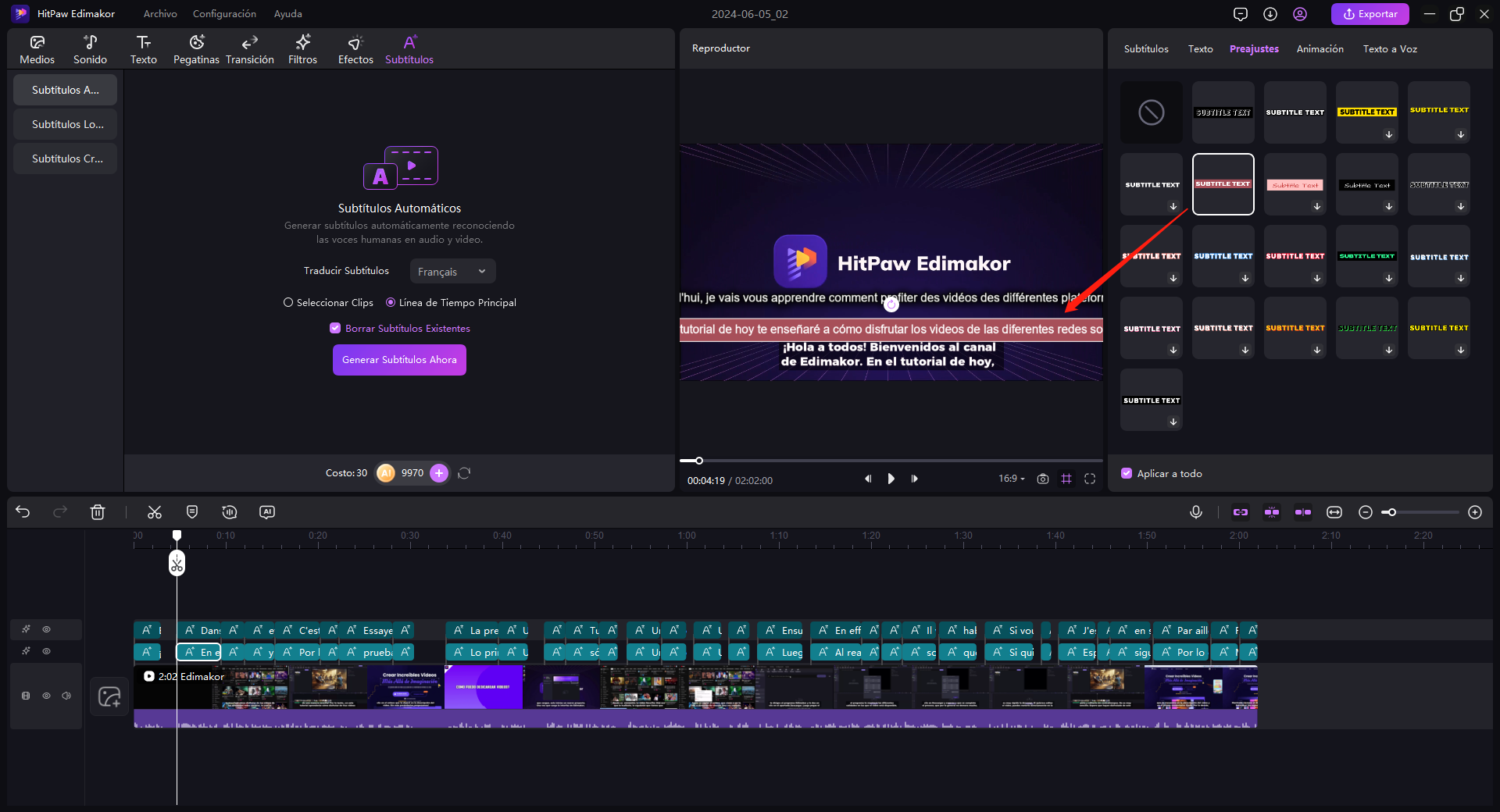
Task: Add more AI credits with plus button
Action: click(x=439, y=473)
